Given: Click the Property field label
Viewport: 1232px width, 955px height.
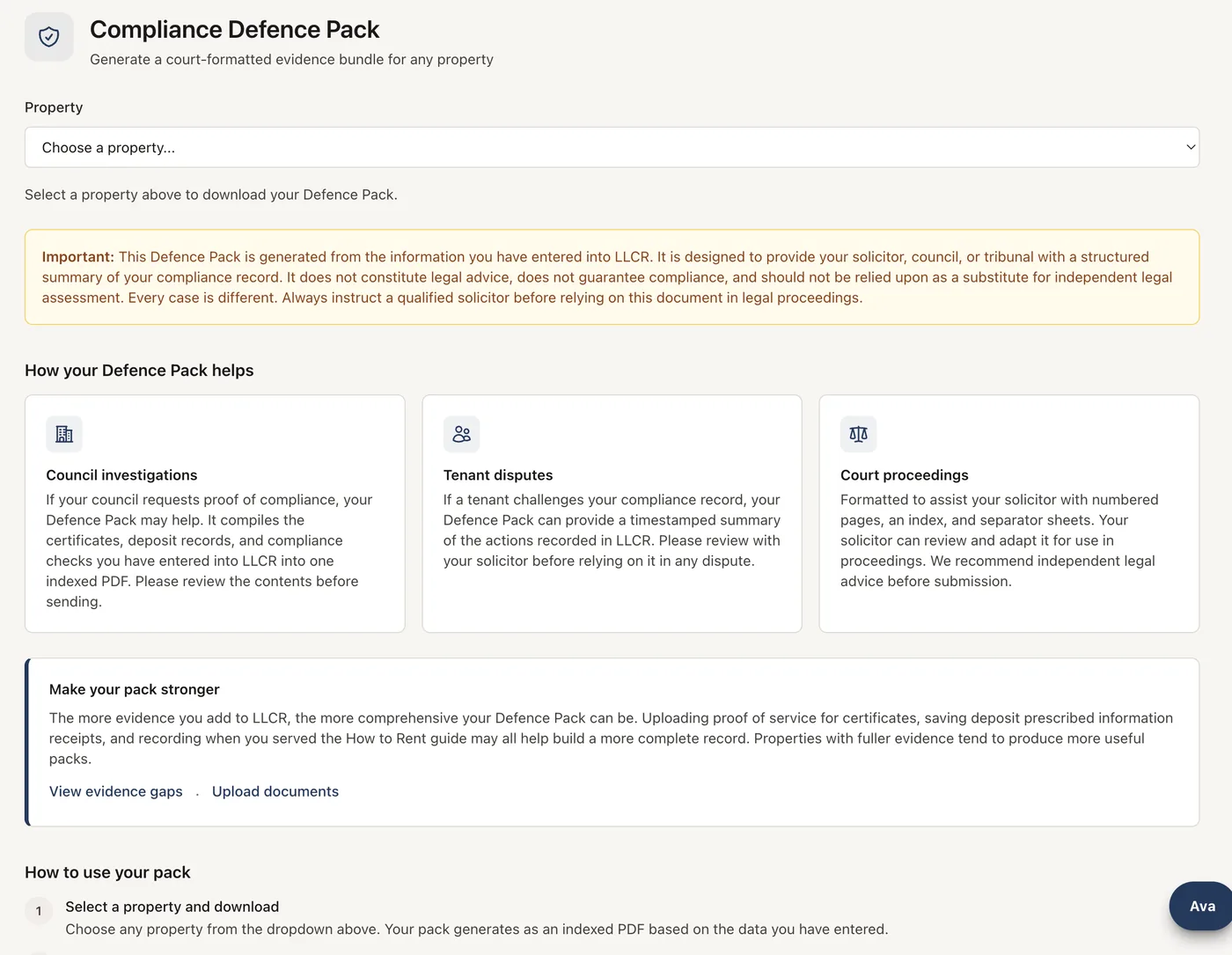Looking at the screenshot, I should pos(54,107).
